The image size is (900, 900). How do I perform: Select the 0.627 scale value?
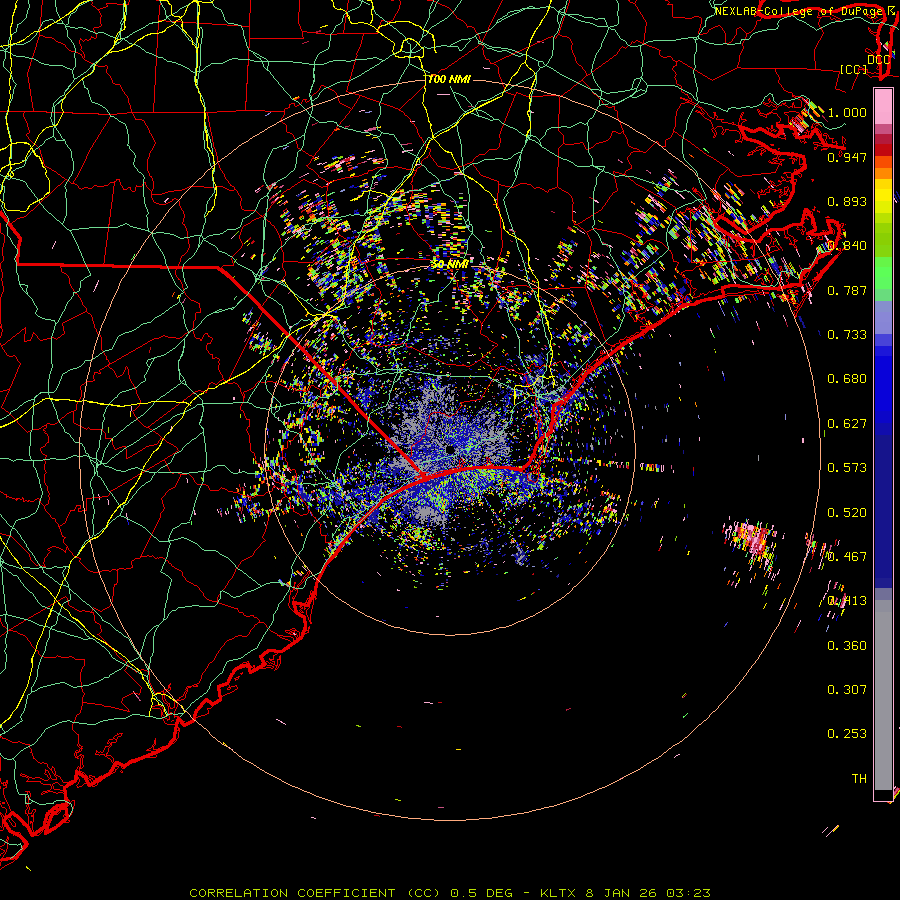coord(847,424)
